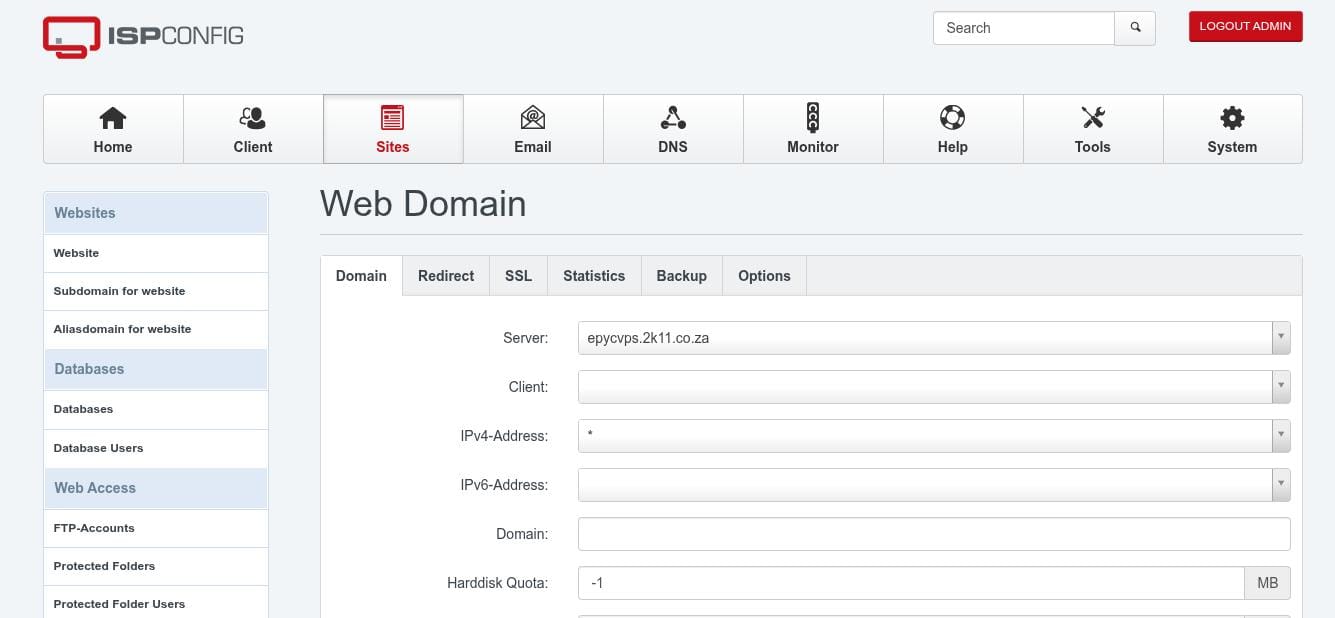Image resolution: width=1335 pixels, height=618 pixels.
Task: Click the search magnifier button
Action: point(1135,28)
